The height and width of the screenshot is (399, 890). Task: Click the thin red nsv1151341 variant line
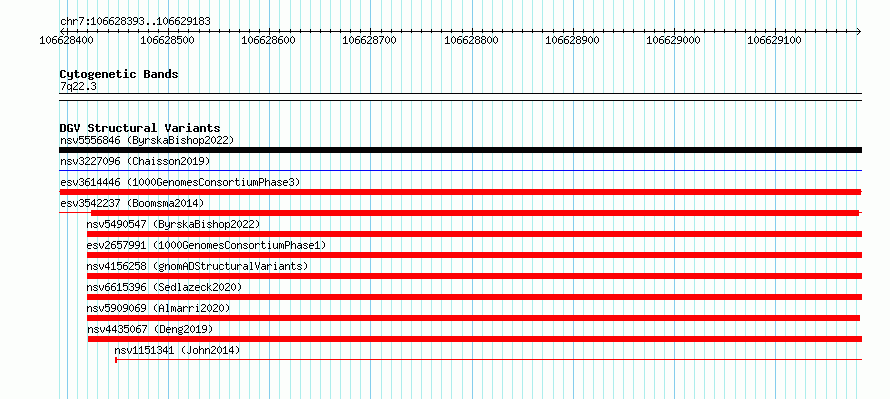click(x=488, y=359)
